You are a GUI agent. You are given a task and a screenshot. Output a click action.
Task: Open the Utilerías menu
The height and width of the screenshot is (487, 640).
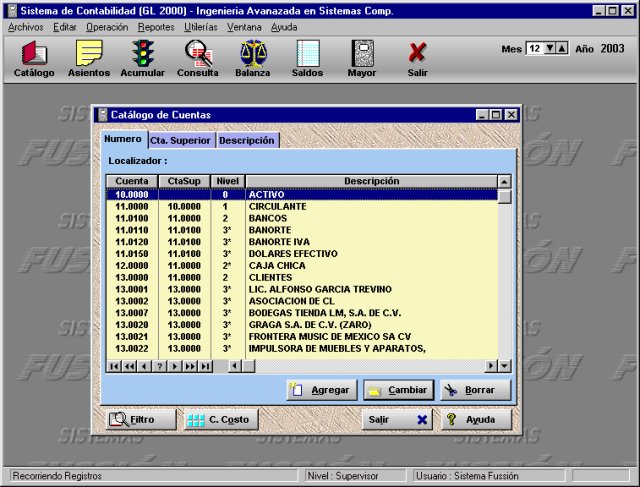click(x=201, y=27)
